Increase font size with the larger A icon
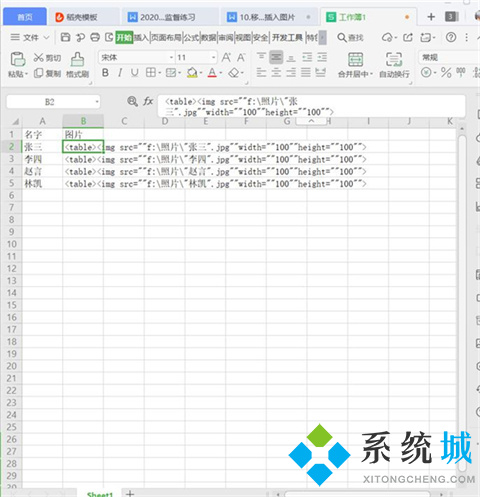The height and width of the screenshot is (497, 480). [x=226, y=57]
